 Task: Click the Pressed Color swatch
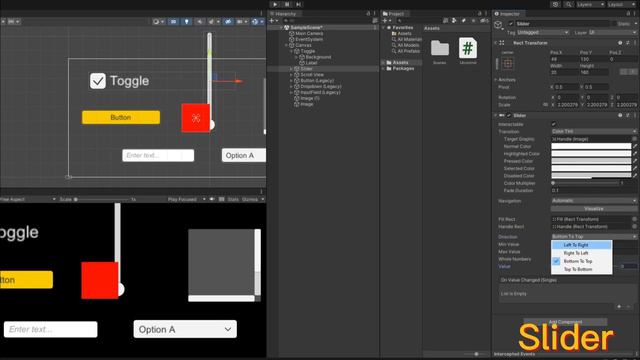tap(591, 161)
